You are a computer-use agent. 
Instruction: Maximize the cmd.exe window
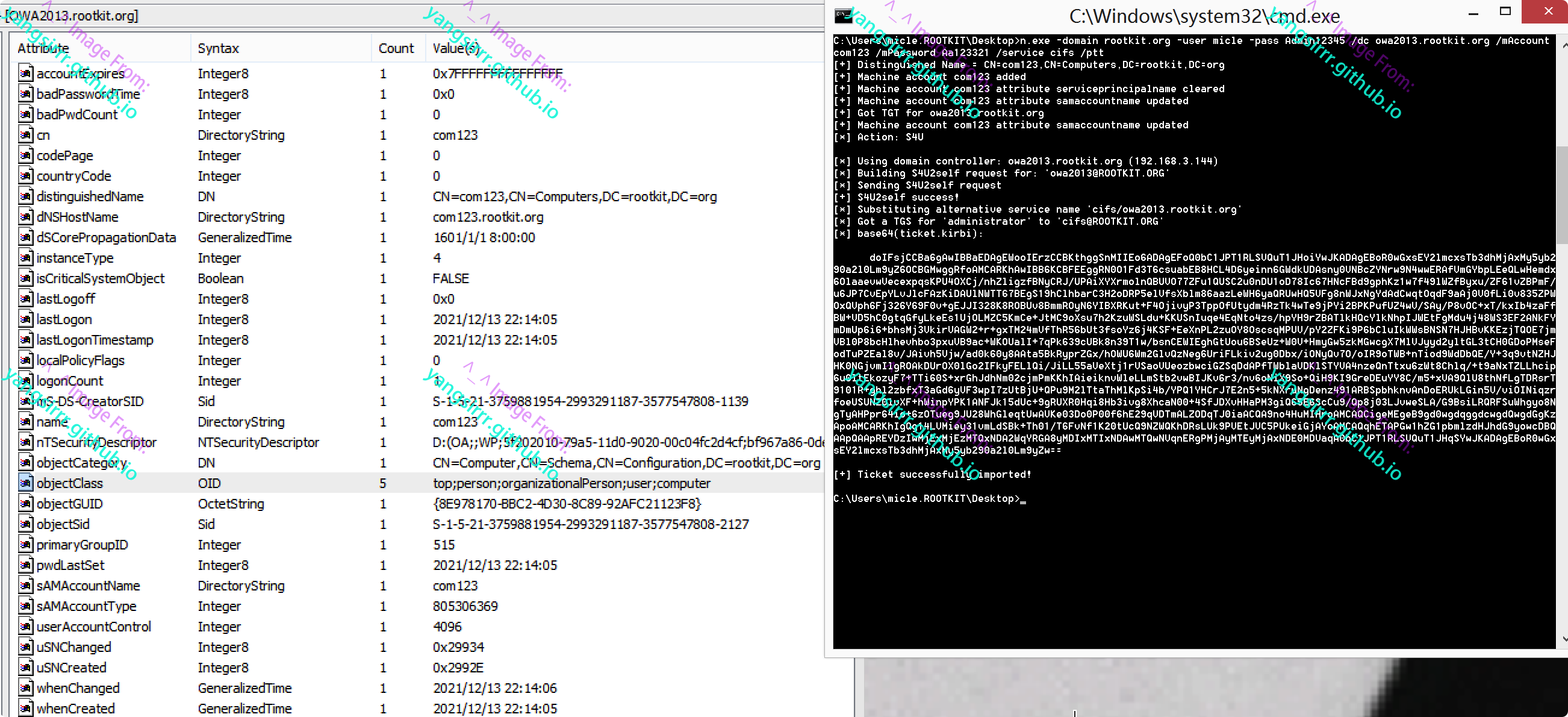[1505, 11]
